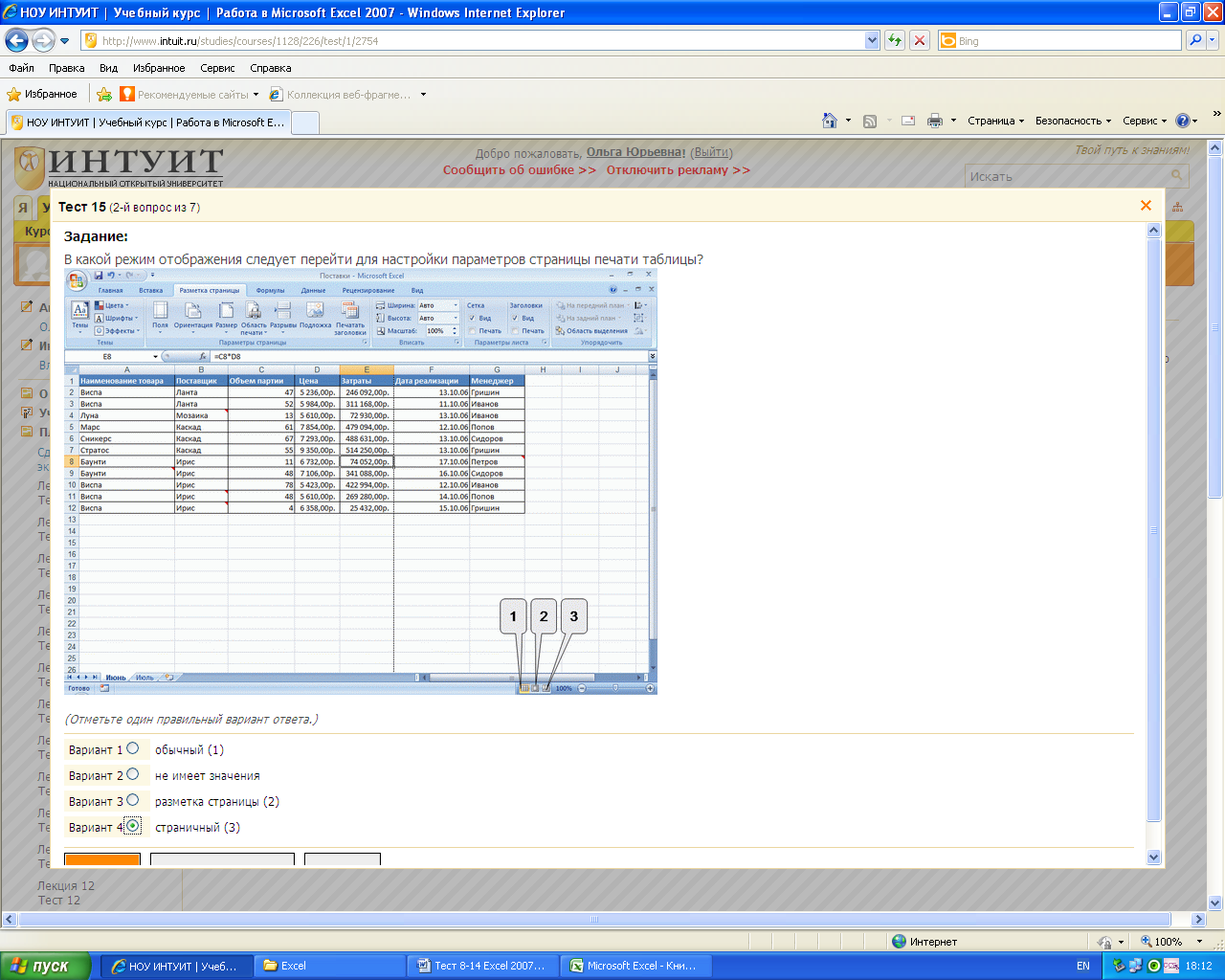Go back with the browser Back arrow
Image resolution: width=1225 pixels, height=980 pixels.
point(16,40)
